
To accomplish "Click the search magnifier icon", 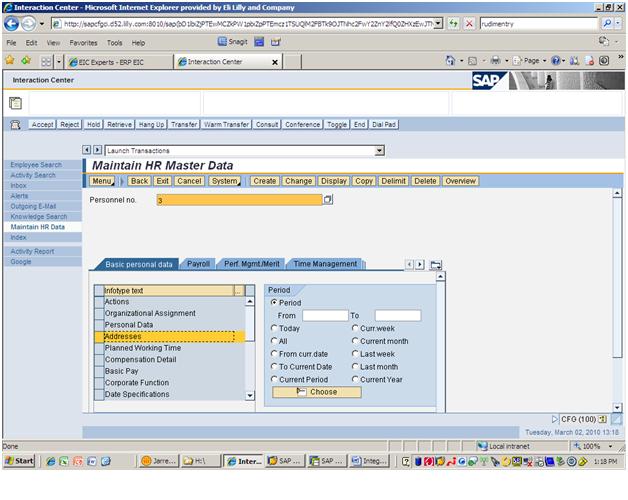I will coord(607,24).
